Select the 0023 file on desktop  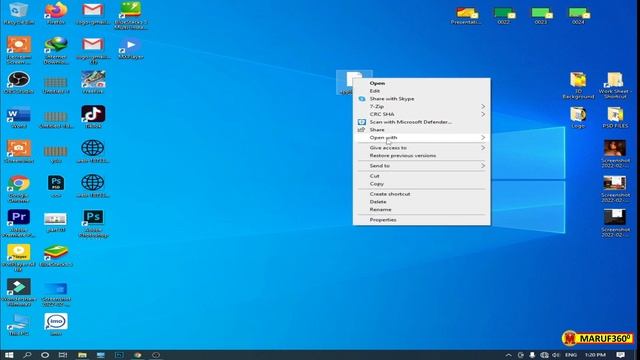[x=541, y=16]
